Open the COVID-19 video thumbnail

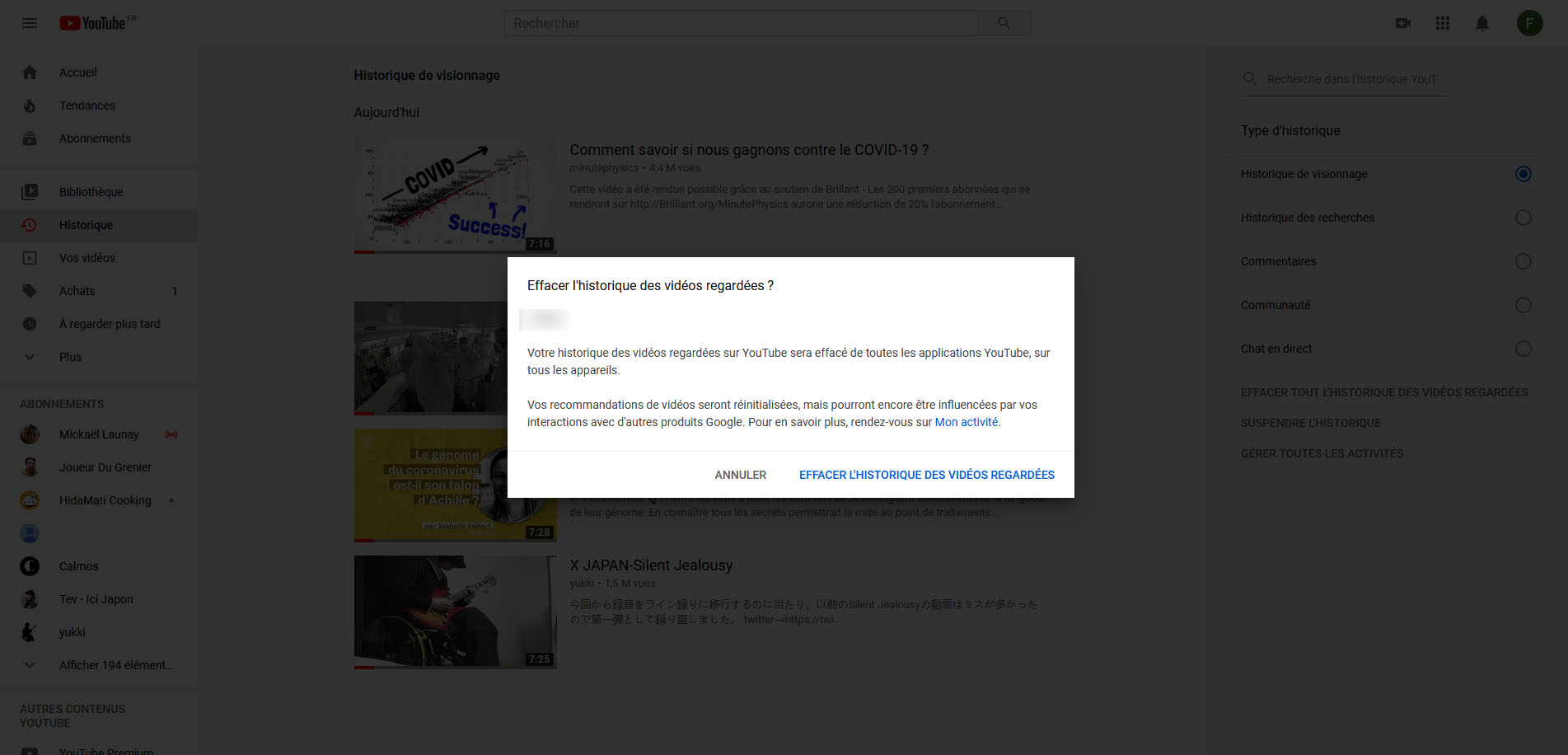[x=456, y=196]
